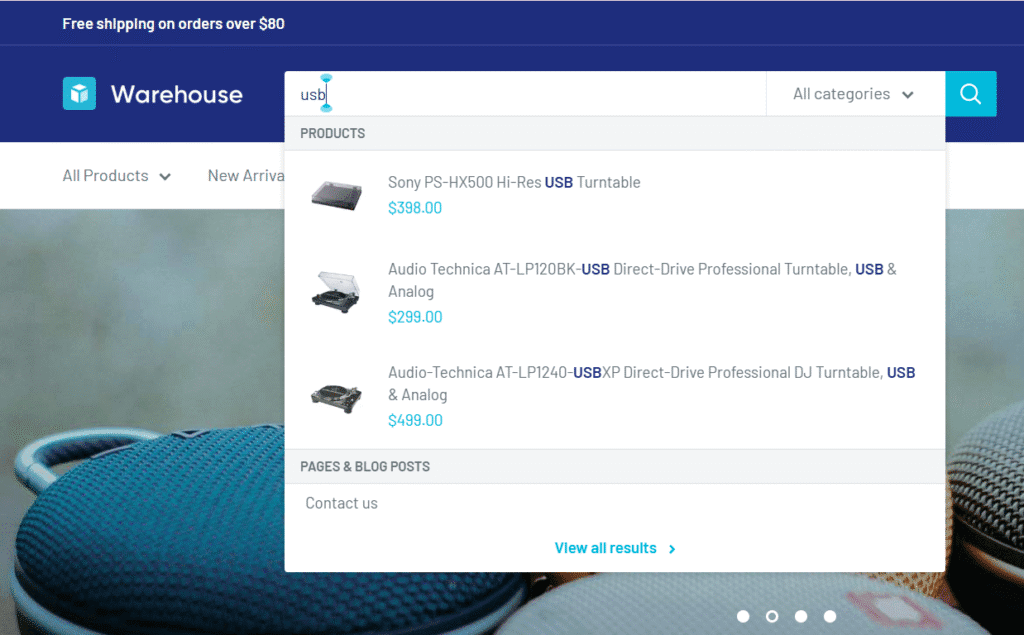Click the chevron next to All Products

coord(165,176)
